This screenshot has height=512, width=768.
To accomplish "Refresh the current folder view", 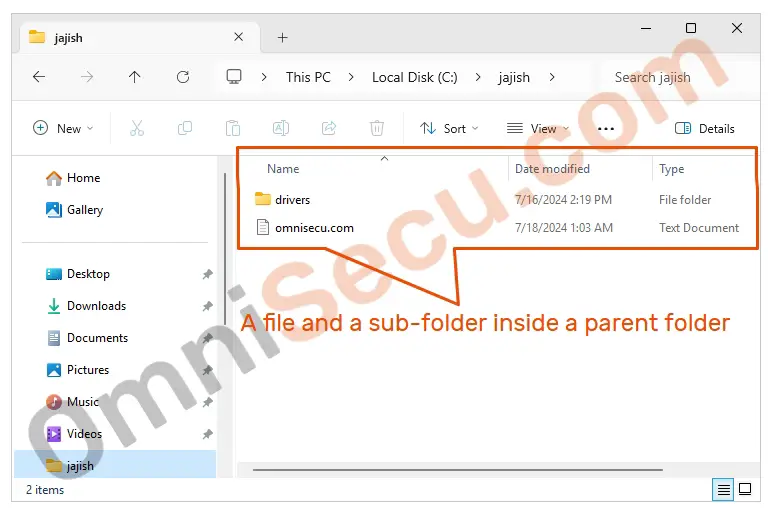I will coord(183,77).
